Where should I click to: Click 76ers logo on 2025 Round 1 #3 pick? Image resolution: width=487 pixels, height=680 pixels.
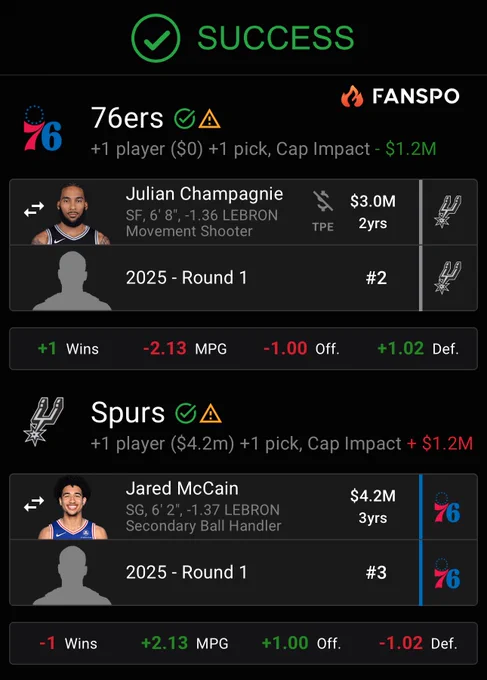[x=447, y=573]
